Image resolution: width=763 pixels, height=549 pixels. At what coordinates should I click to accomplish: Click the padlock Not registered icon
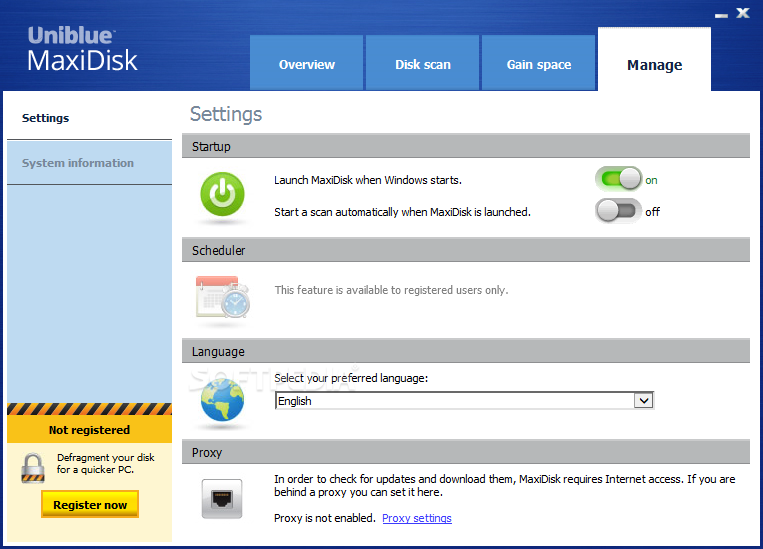(33, 468)
